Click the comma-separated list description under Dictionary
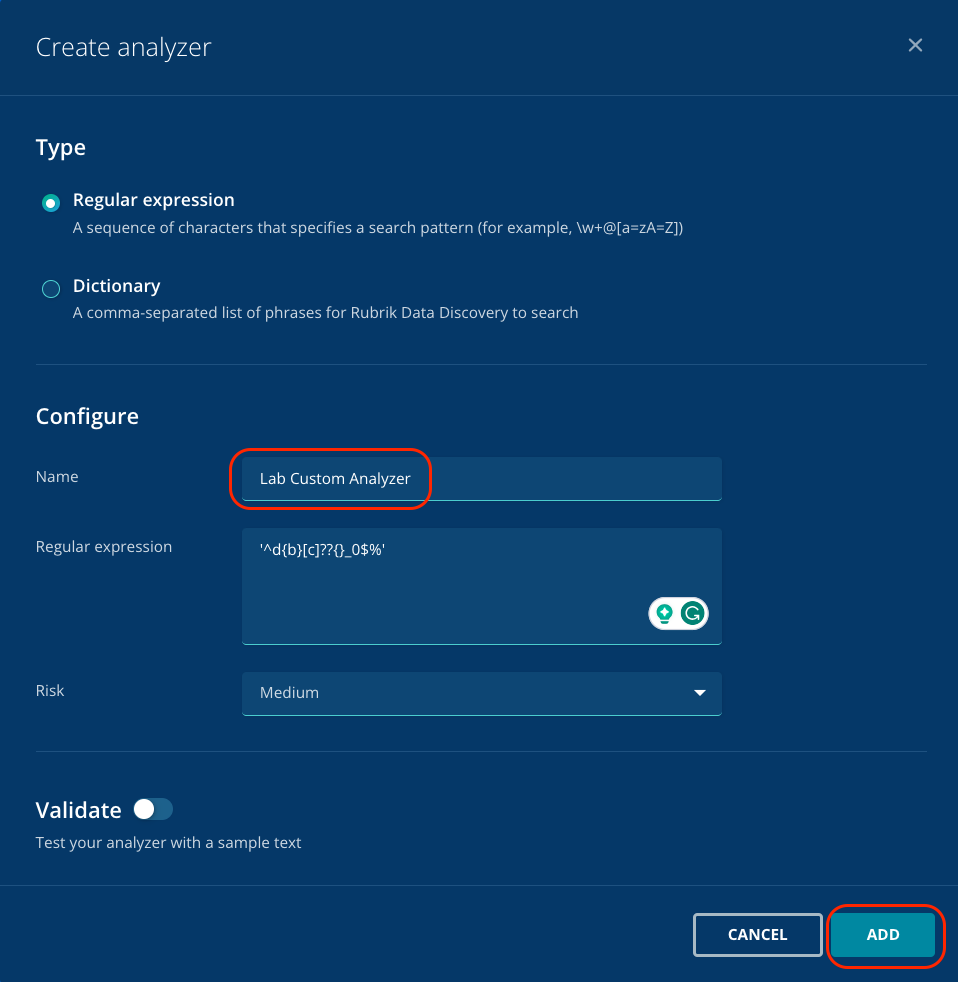958x982 pixels. coord(325,312)
